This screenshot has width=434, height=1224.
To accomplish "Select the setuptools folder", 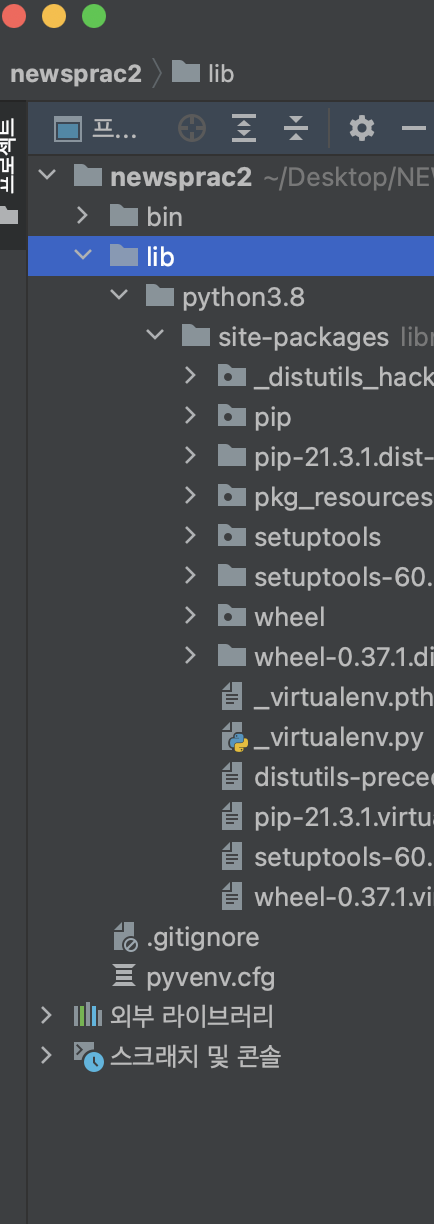I will tap(317, 537).
